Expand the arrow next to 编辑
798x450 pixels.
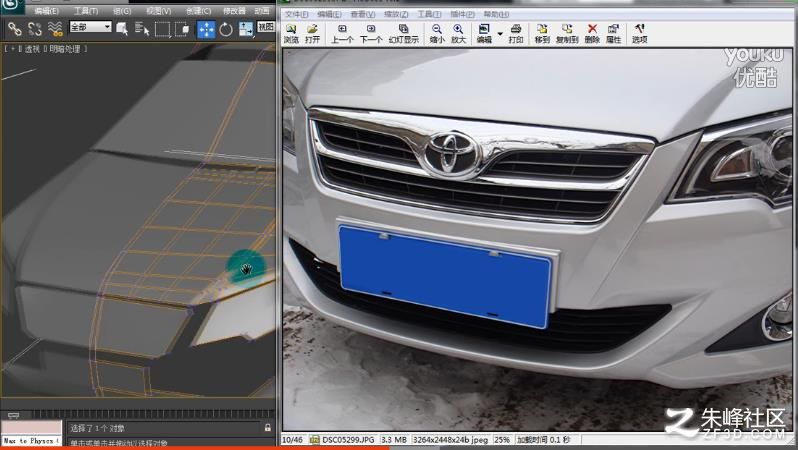[x=500, y=34]
